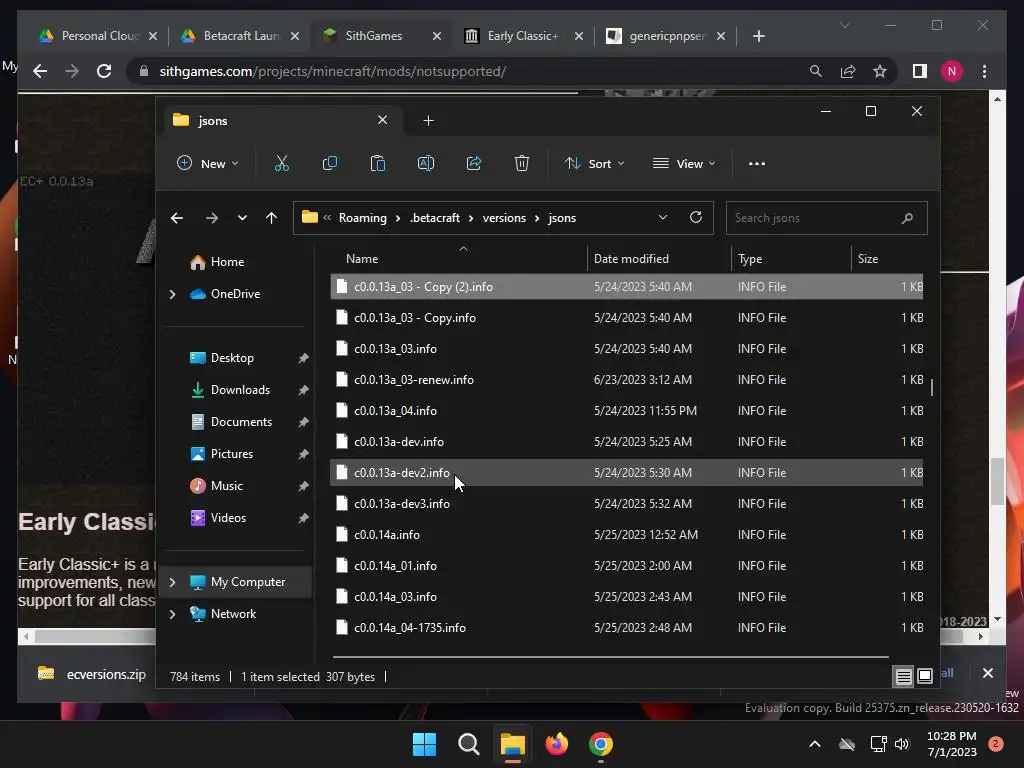1024x768 pixels.
Task: Click the Cut scissors icon in Explorer toolbar
Action: pos(281,163)
